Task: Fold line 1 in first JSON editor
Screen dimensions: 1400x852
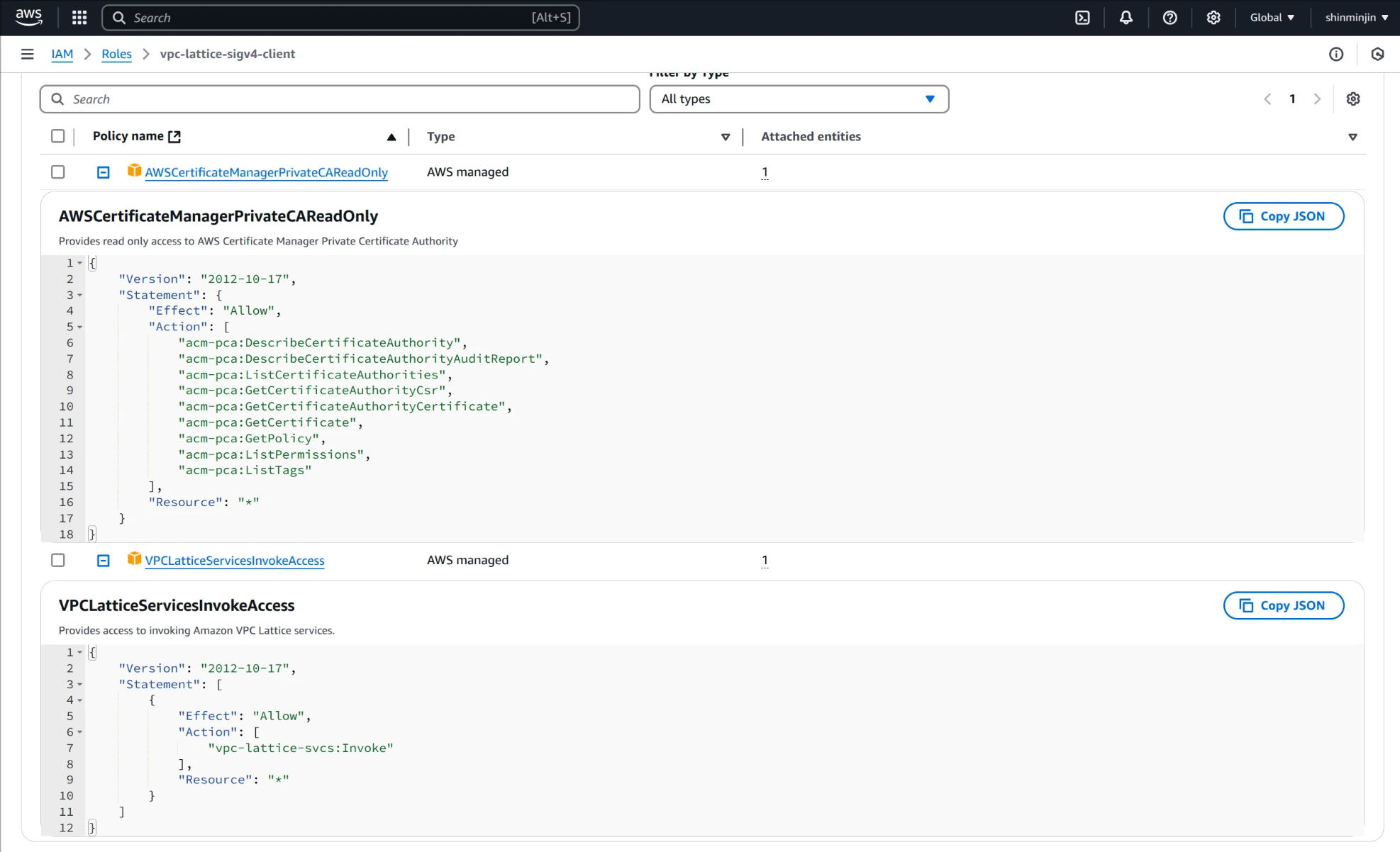Action: click(x=80, y=263)
